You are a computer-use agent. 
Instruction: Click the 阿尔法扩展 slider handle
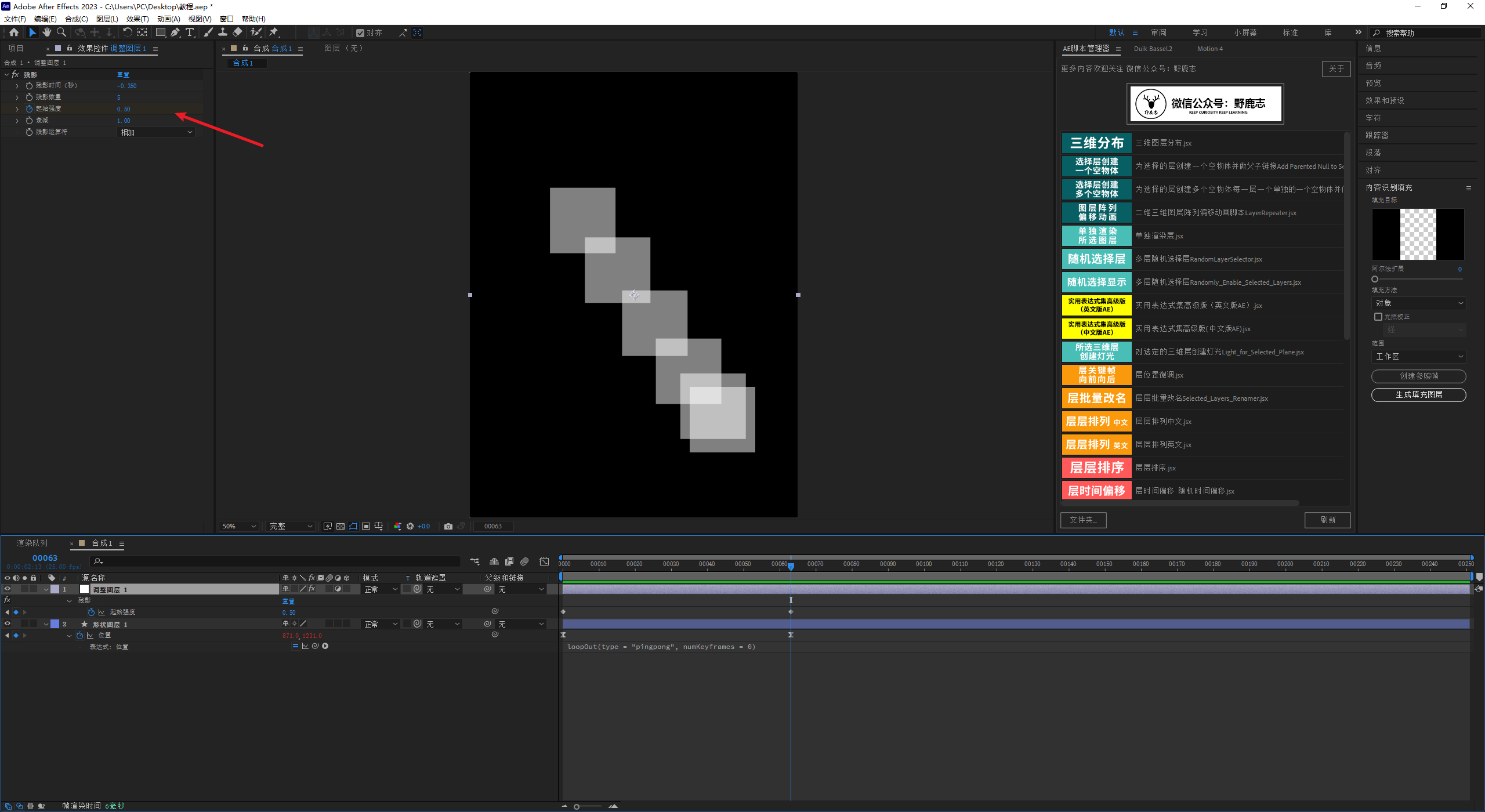pyautogui.click(x=1375, y=279)
